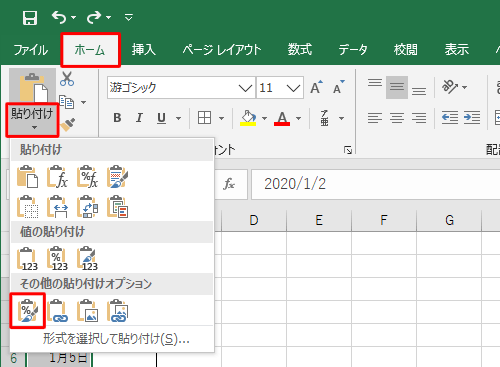Paste Values and Number Formatting
This screenshot has height=367, width=500.
pos(57,258)
